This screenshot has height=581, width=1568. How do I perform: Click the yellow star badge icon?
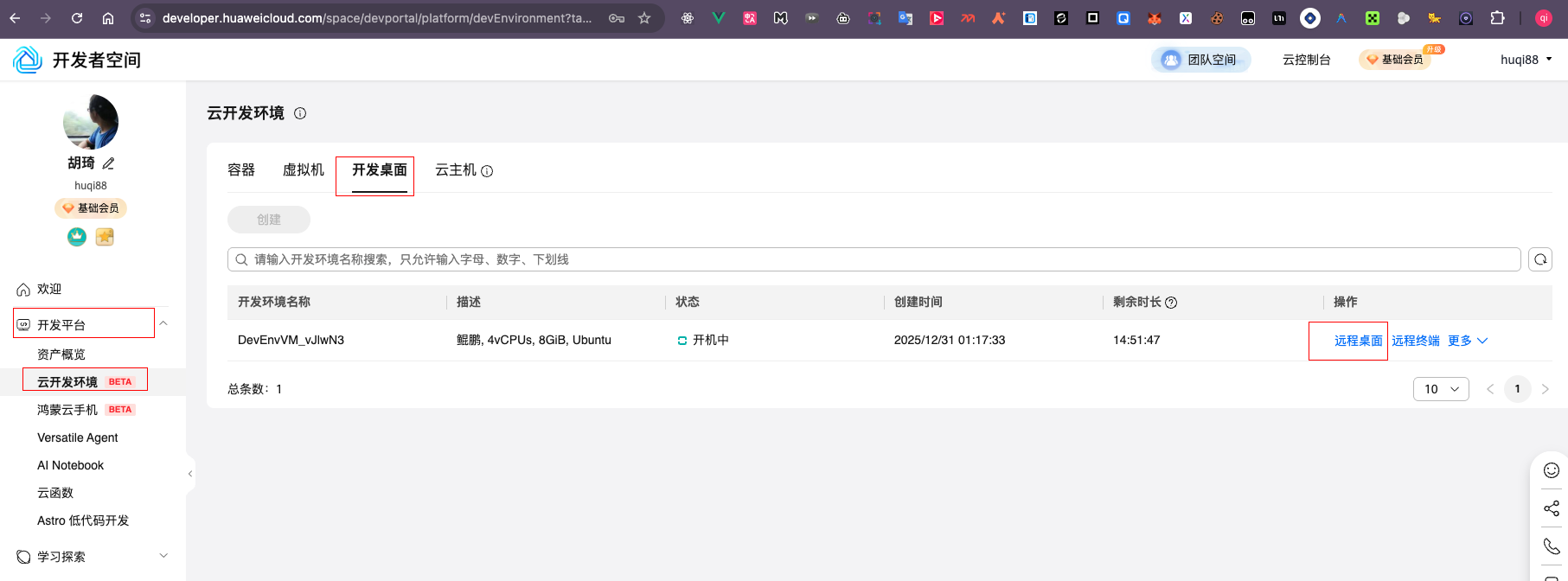[x=105, y=237]
